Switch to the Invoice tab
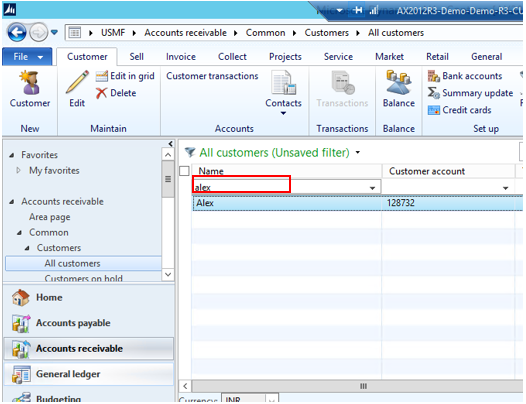The width and height of the screenshot is (526, 404). pos(181,57)
